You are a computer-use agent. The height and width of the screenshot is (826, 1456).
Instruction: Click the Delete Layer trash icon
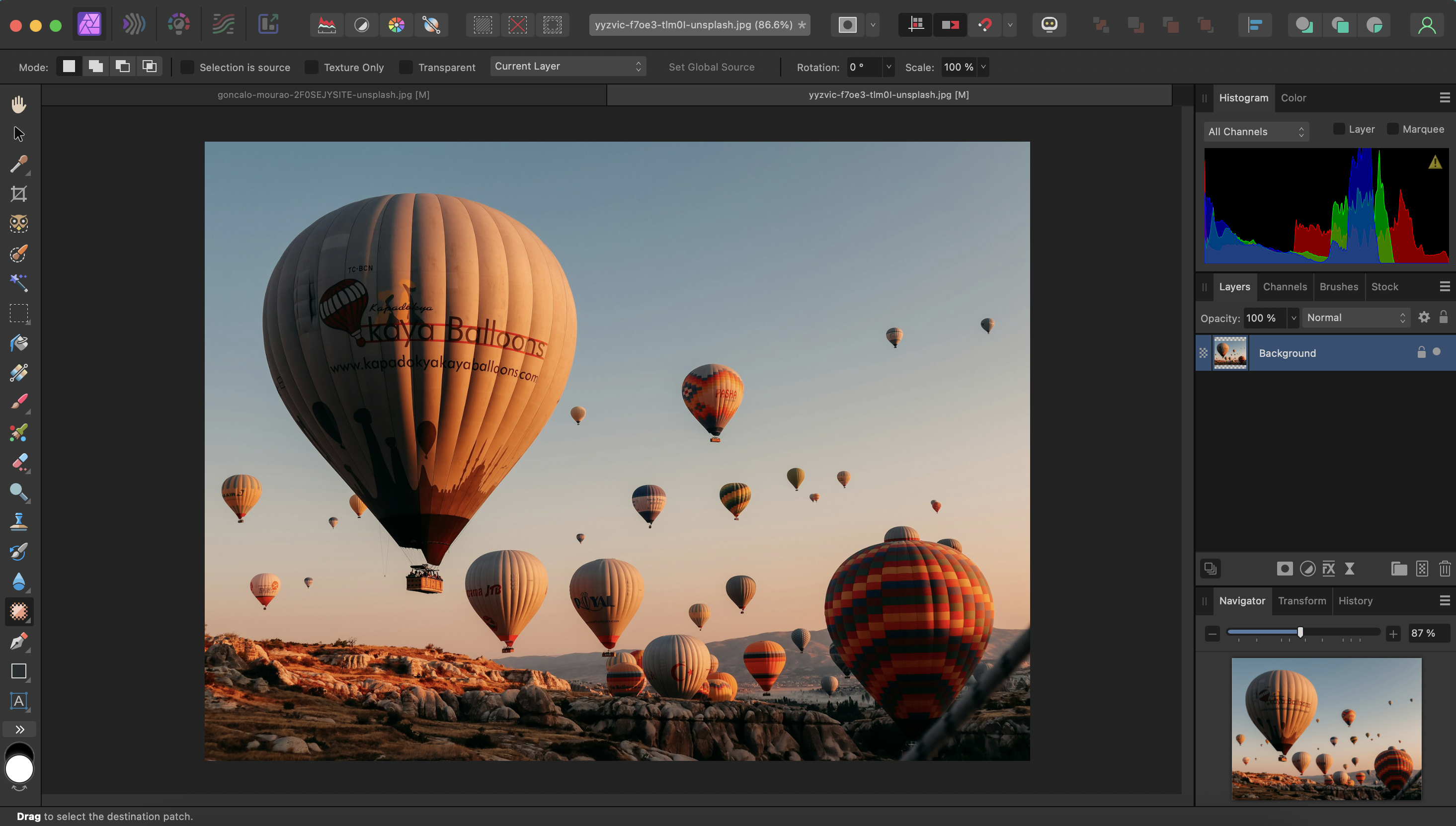(1444, 569)
